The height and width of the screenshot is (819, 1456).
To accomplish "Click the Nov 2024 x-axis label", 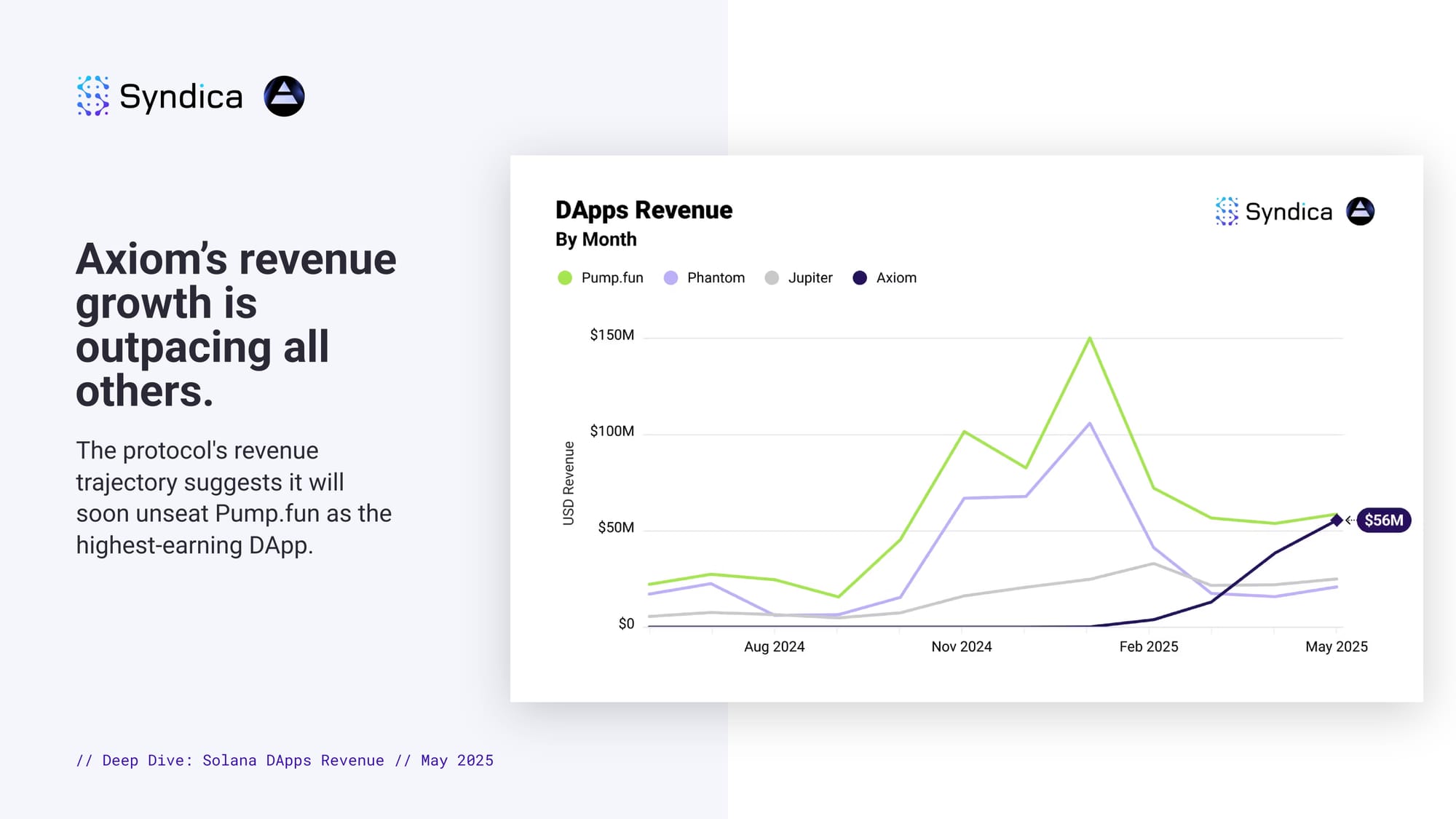I will (x=961, y=646).
